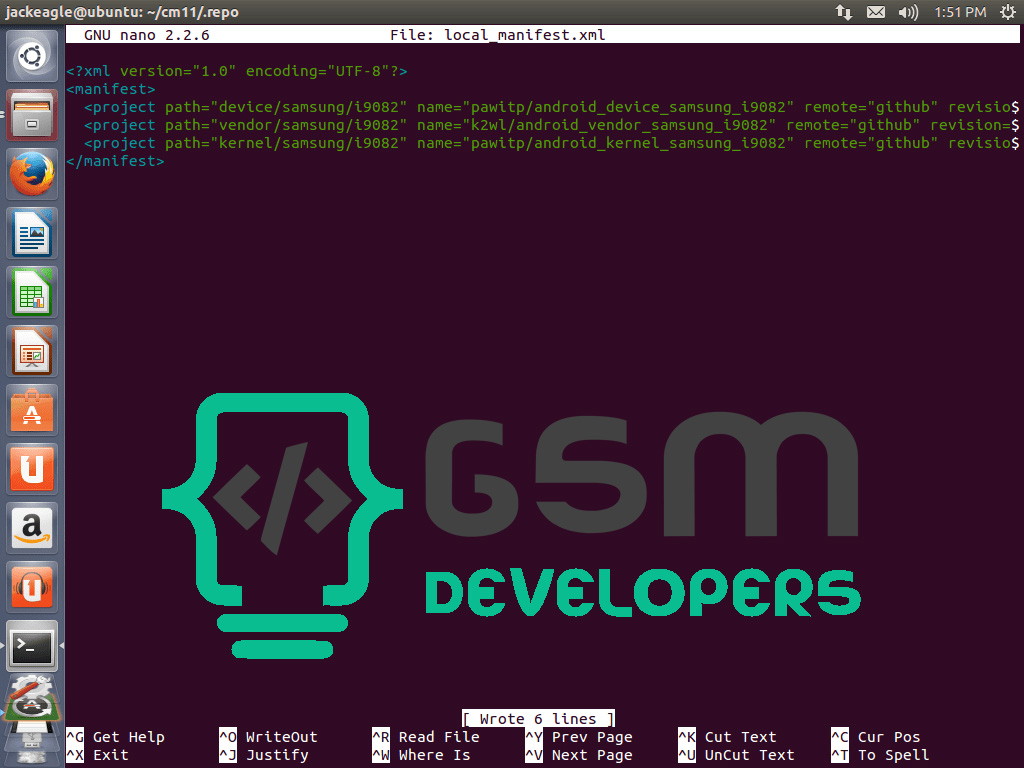Open LibreOffice Writer

[x=32, y=232]
